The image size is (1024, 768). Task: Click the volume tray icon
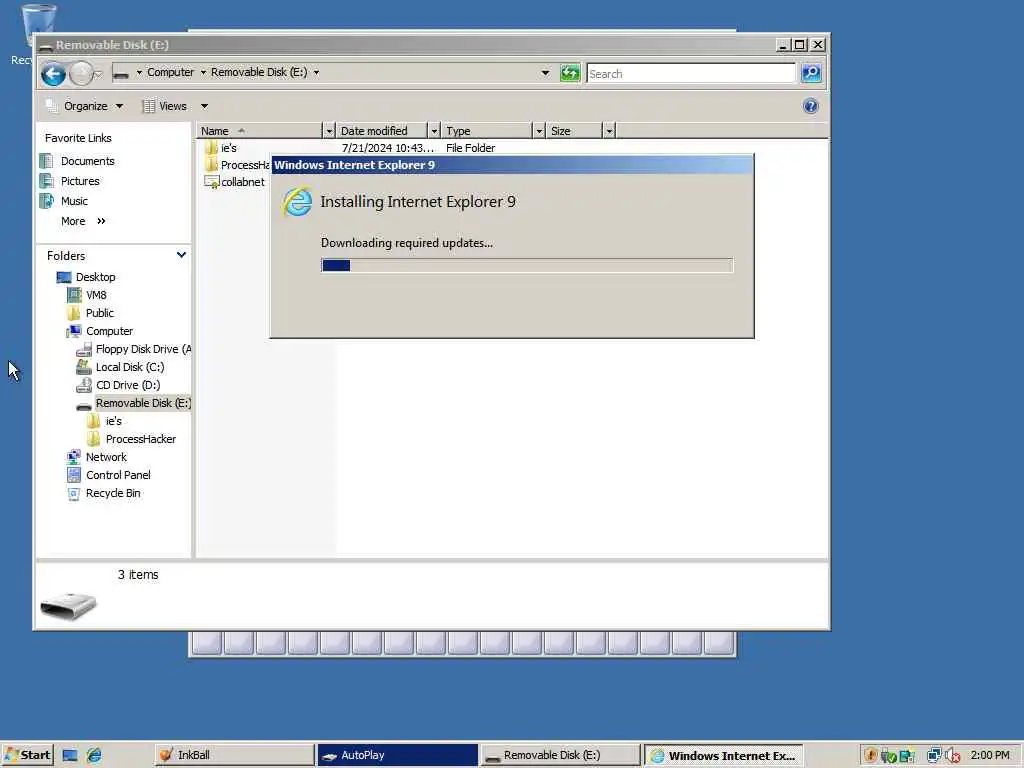(x=953, y=756)
